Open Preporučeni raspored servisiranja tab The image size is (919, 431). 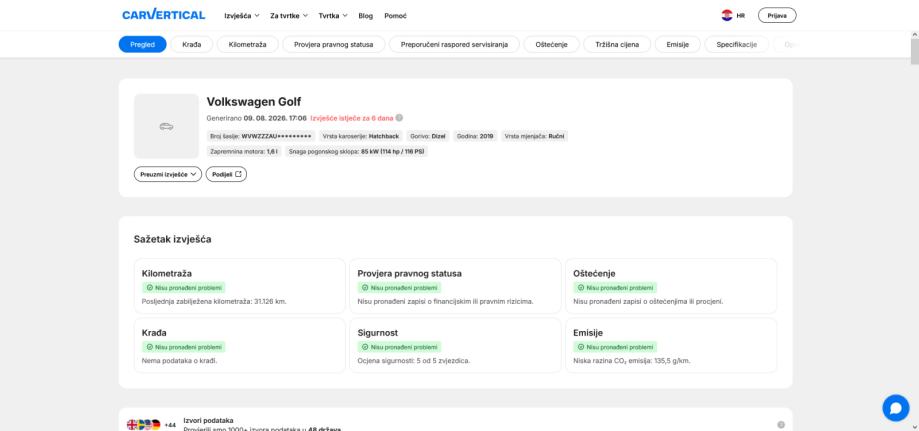coord(454,45)
